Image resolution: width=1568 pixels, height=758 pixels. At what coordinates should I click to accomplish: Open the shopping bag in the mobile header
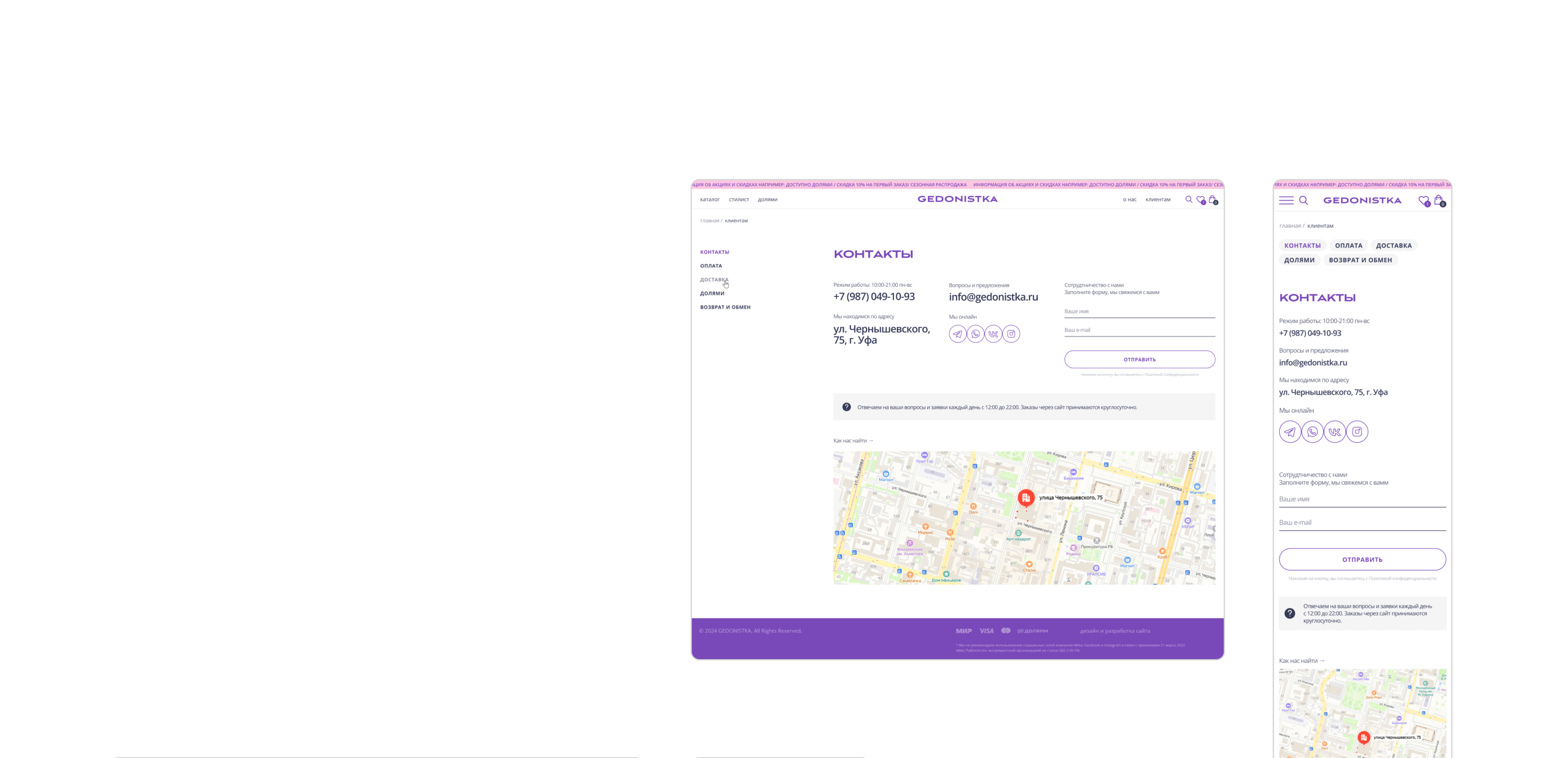click(1439, 201)
